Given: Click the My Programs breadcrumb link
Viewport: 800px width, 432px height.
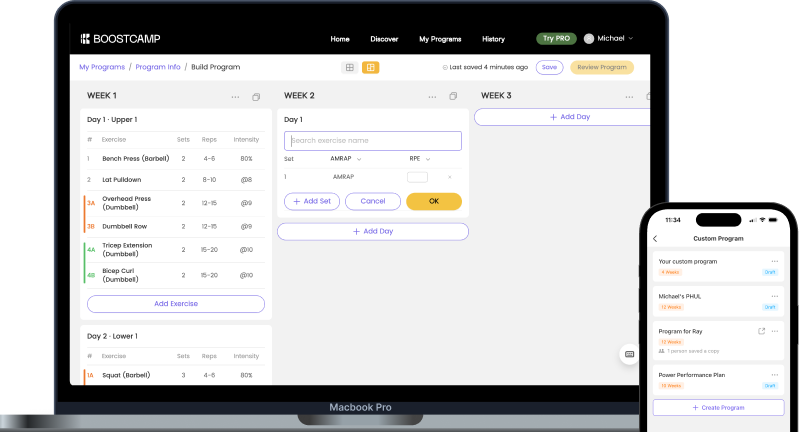Looking at the screenshot, I should pos(102,67).
